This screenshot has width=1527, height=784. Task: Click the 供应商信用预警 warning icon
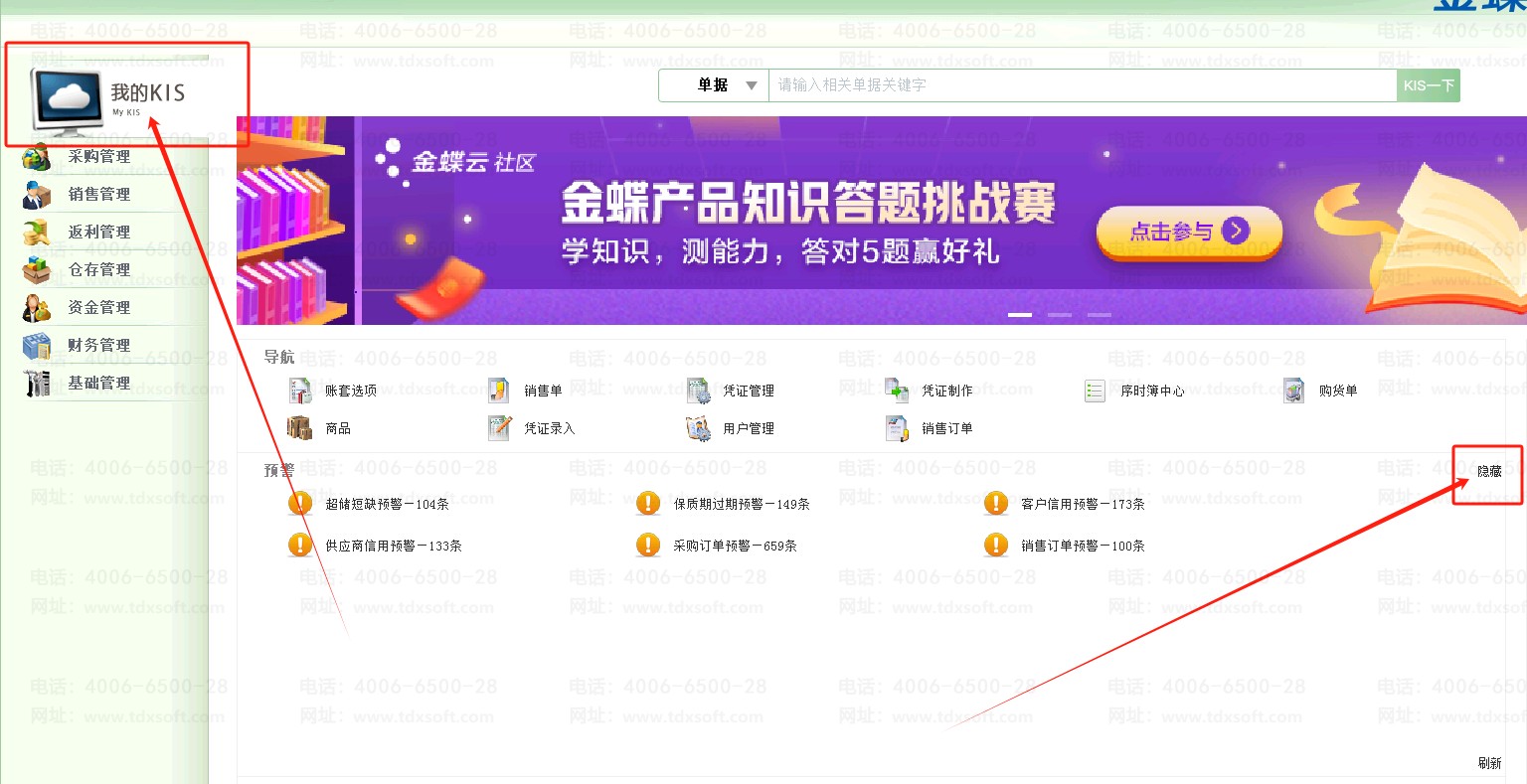(300, 546)
